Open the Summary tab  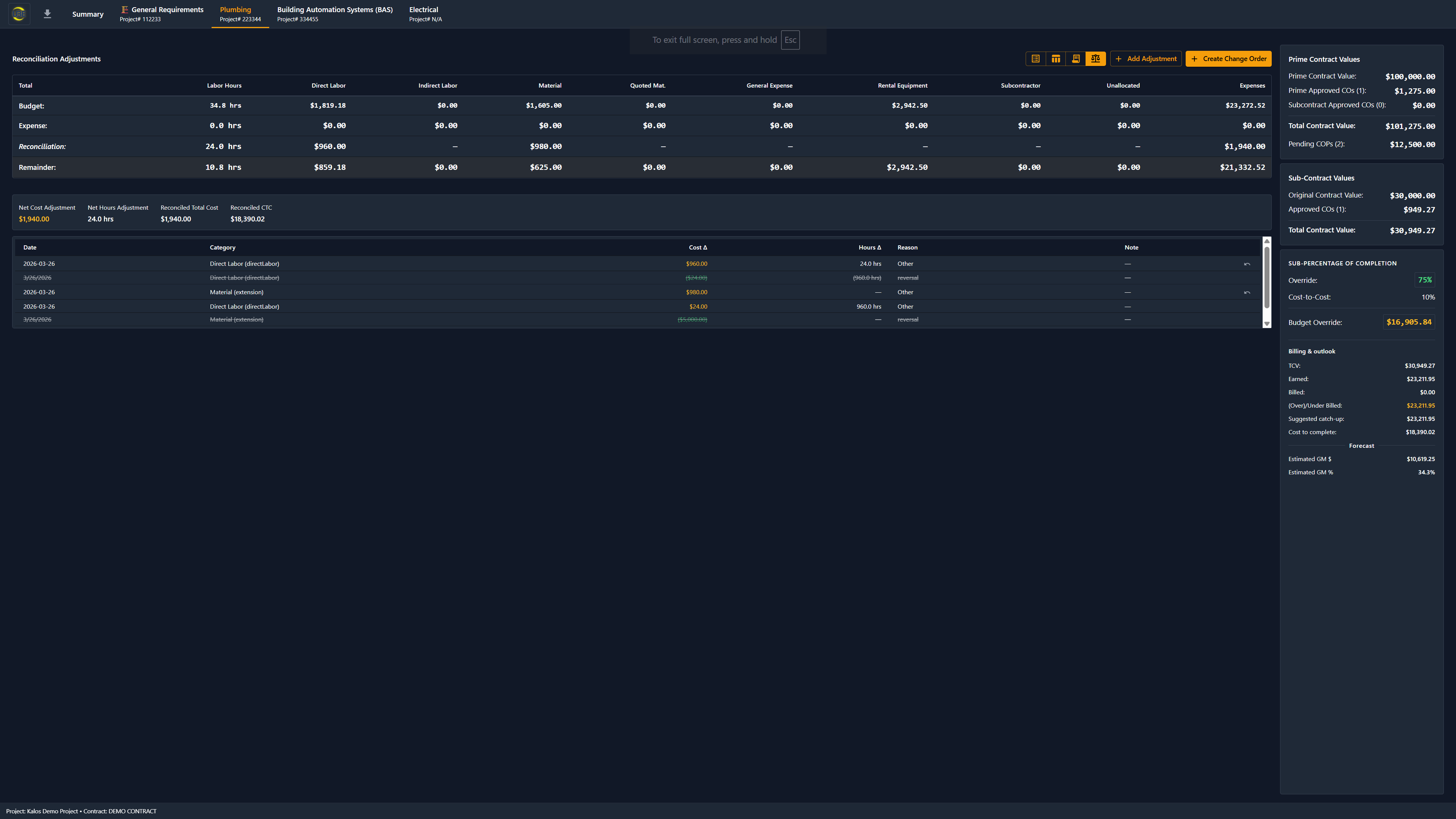(88, 14)
